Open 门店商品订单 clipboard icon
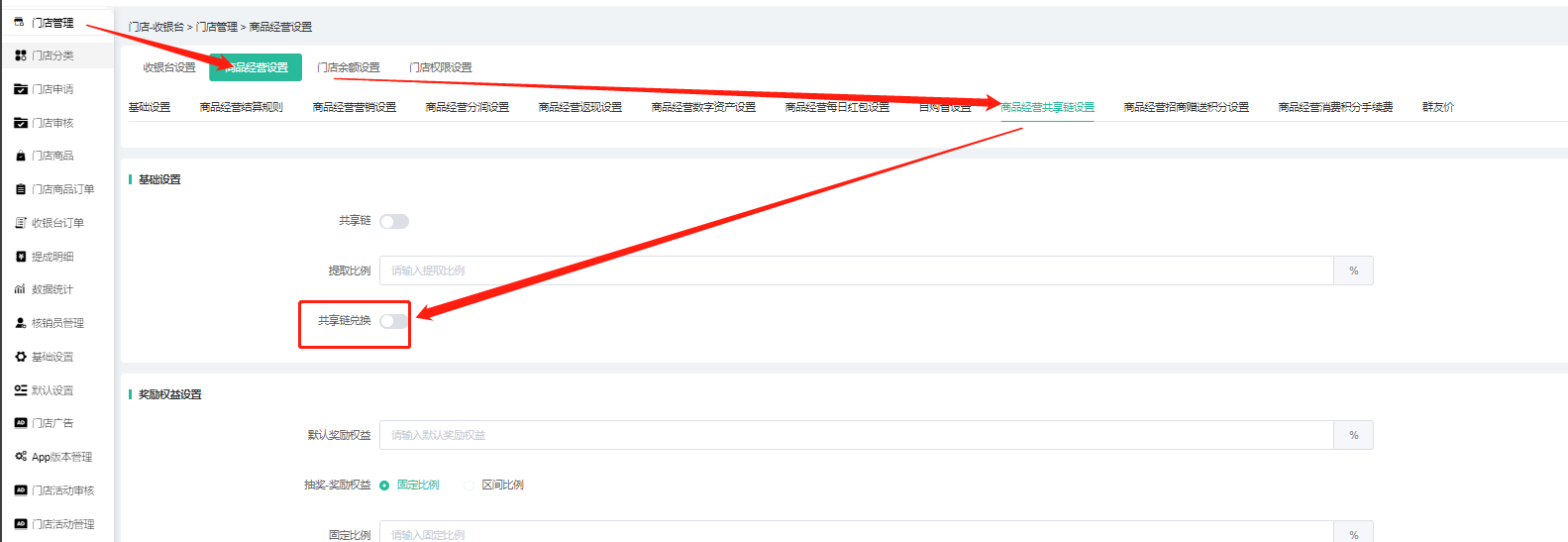This screenshot has width=1568, height=542. click(21, 189)
